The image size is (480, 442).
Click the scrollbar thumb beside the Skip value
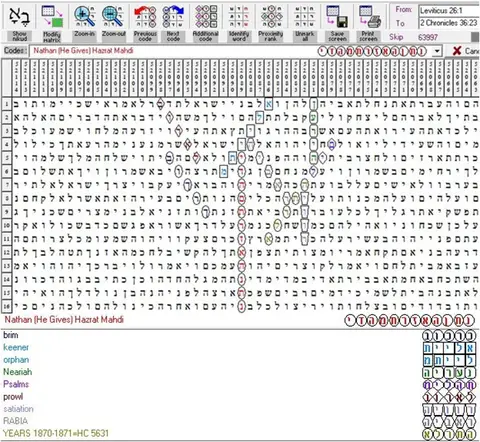[476, 37]
